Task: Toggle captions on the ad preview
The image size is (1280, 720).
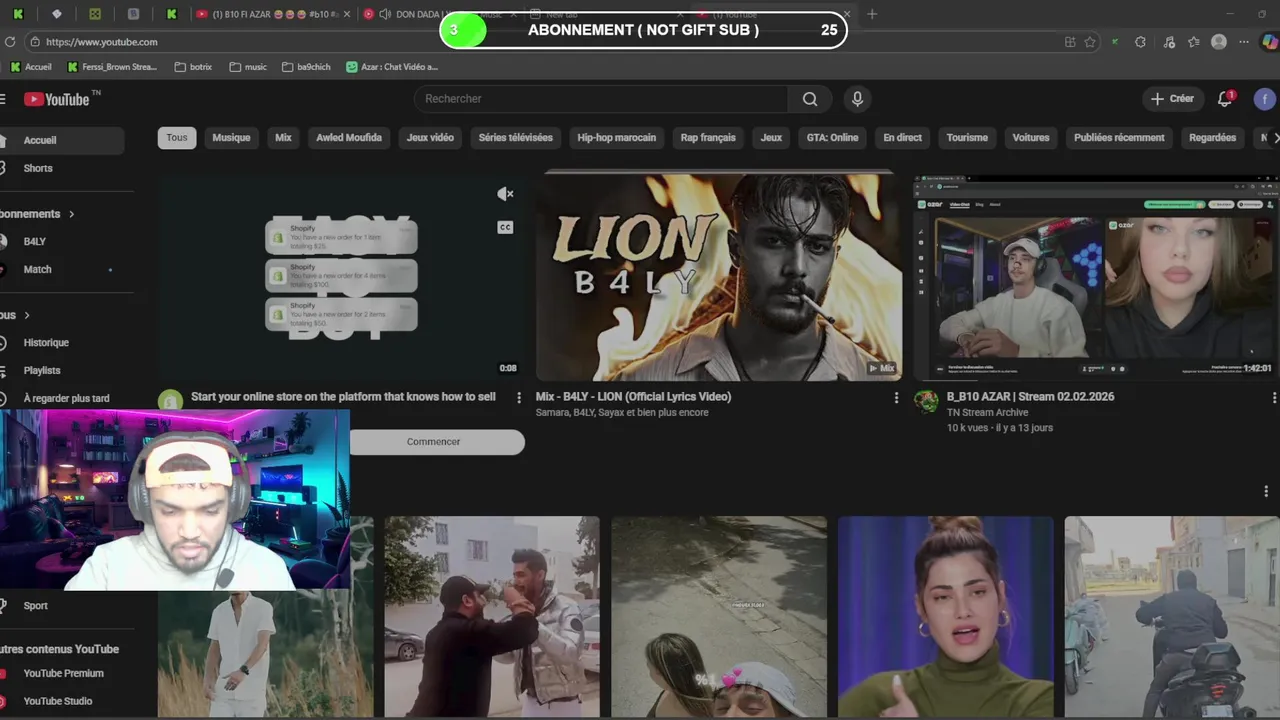Action: pyautogui.click(x=505, y=227)
